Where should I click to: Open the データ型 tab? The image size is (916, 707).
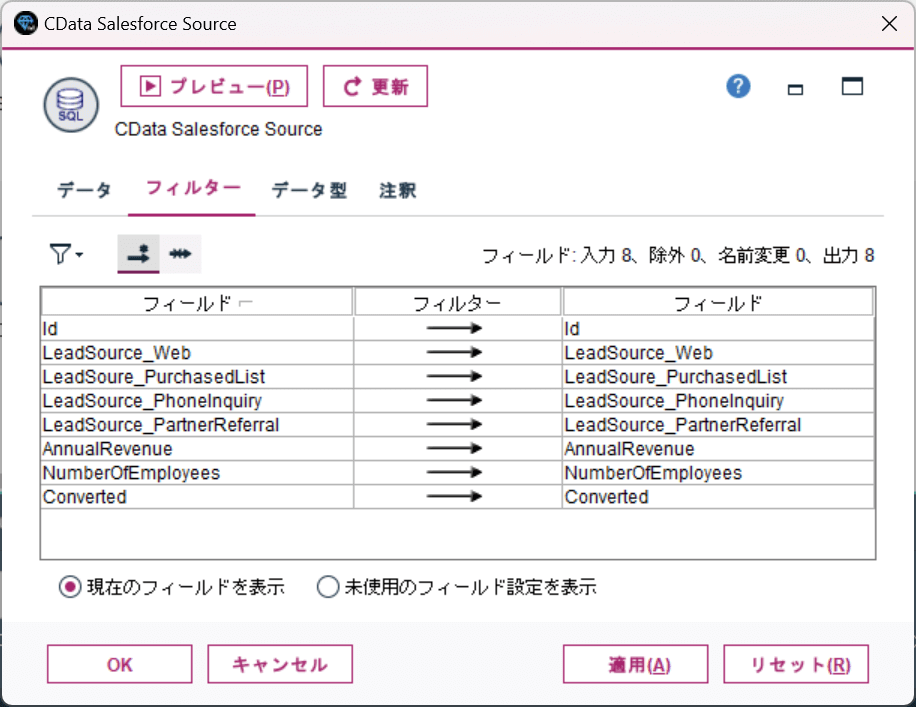point(309,190)
